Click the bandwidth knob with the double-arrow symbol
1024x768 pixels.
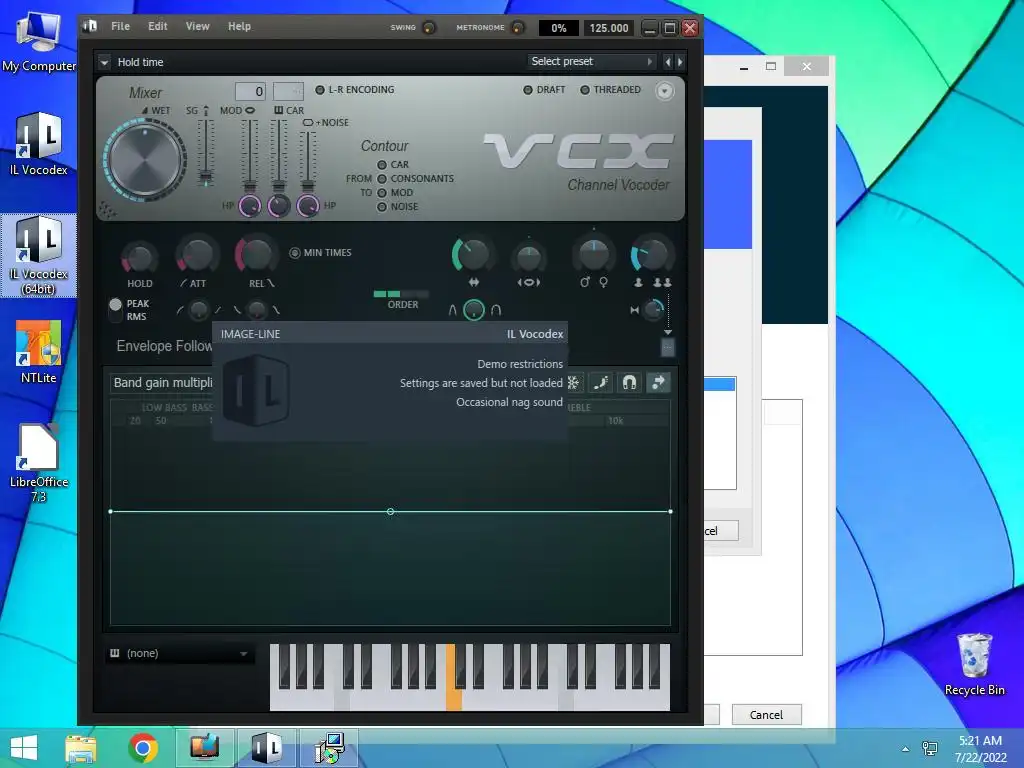coord(473,255)
